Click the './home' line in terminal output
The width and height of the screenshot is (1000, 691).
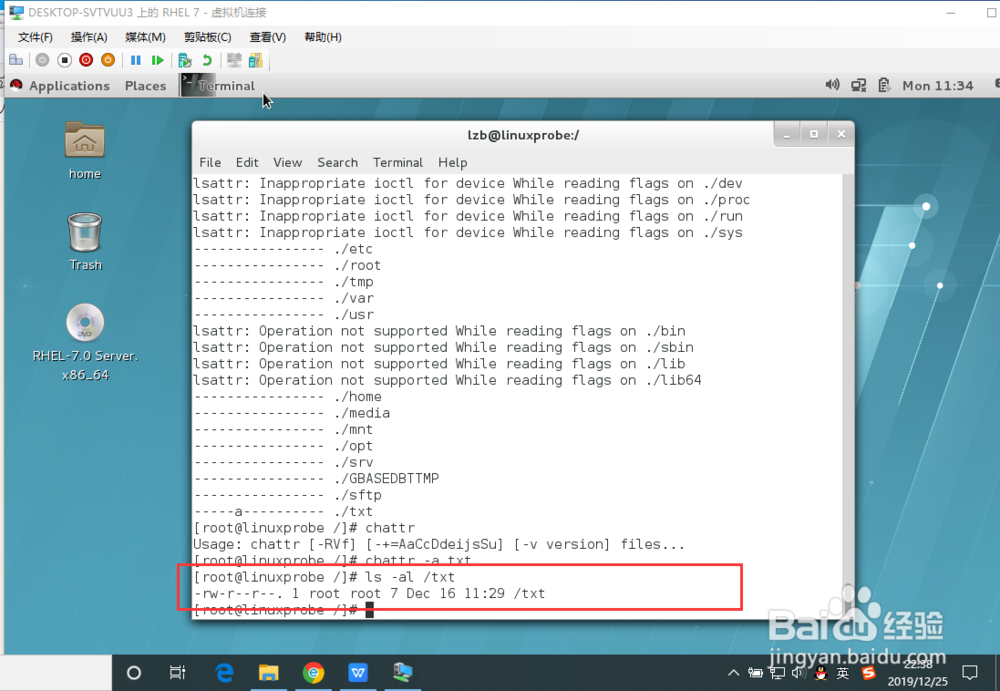click(288, 397)
